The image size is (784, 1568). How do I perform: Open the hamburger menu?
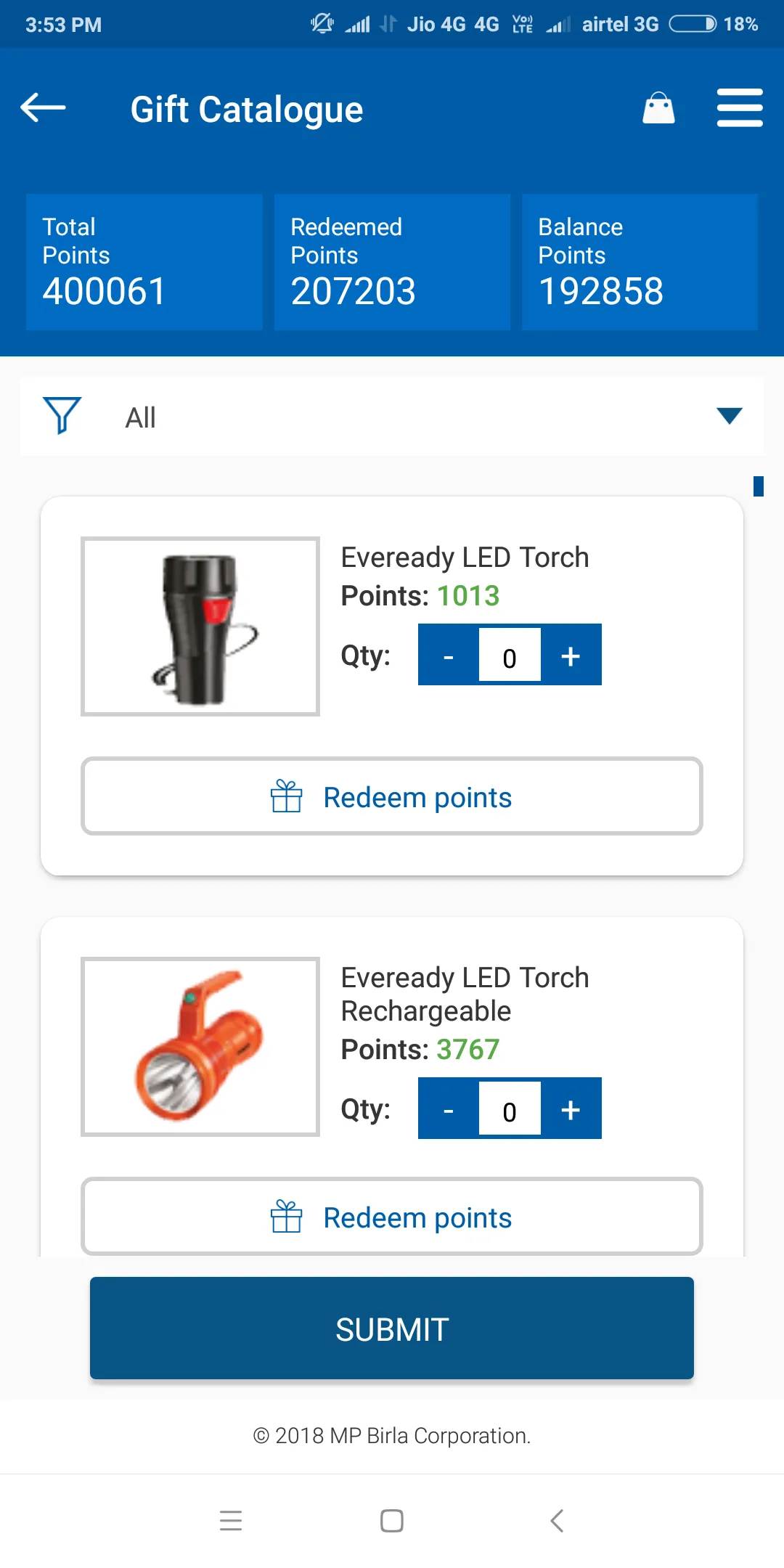tap(739, 108)
